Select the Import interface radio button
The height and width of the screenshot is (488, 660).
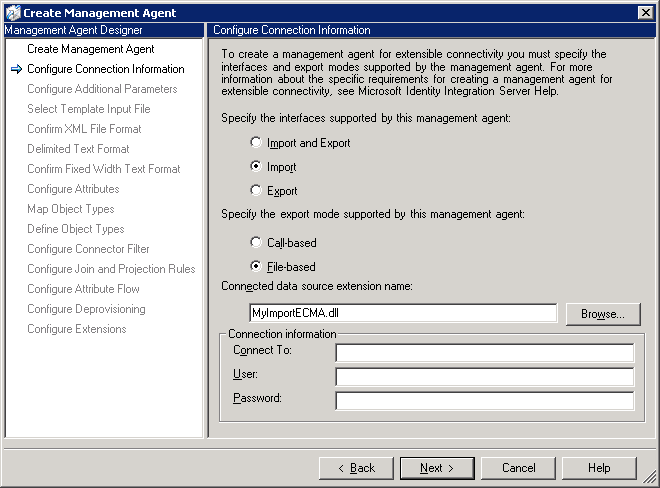[255, 166]
